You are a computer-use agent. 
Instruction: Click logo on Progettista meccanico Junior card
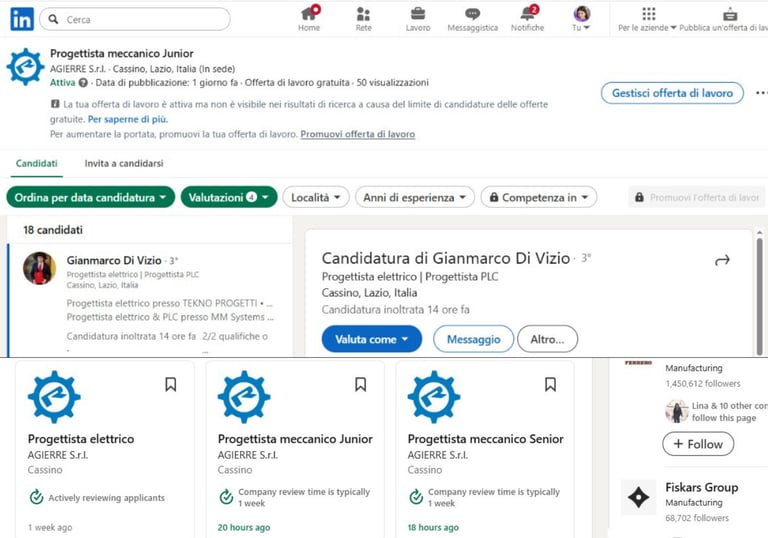point(244,397)
